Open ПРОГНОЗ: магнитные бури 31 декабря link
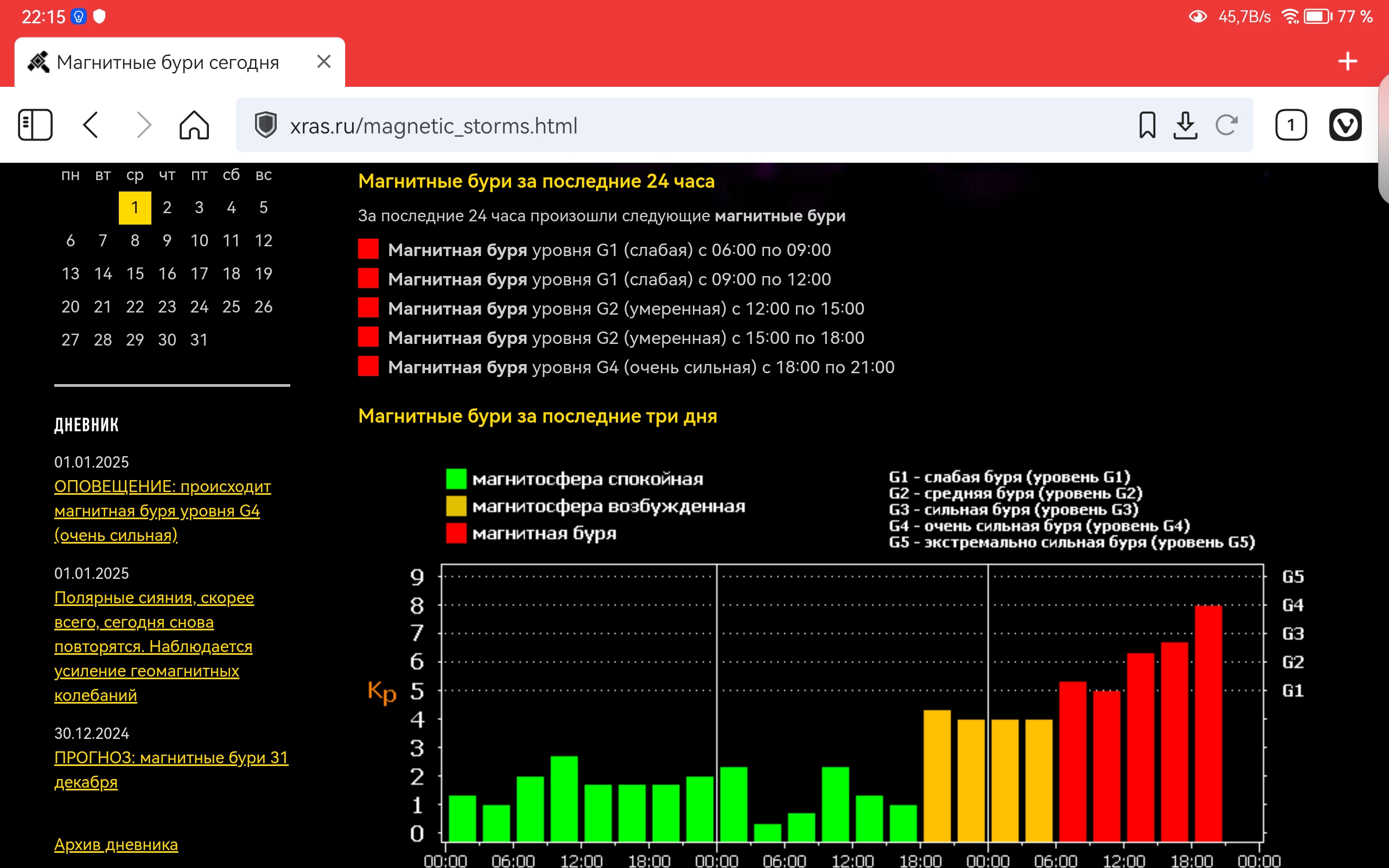Viewport: 1389px width, 868px height. click(x=171, y=769)
